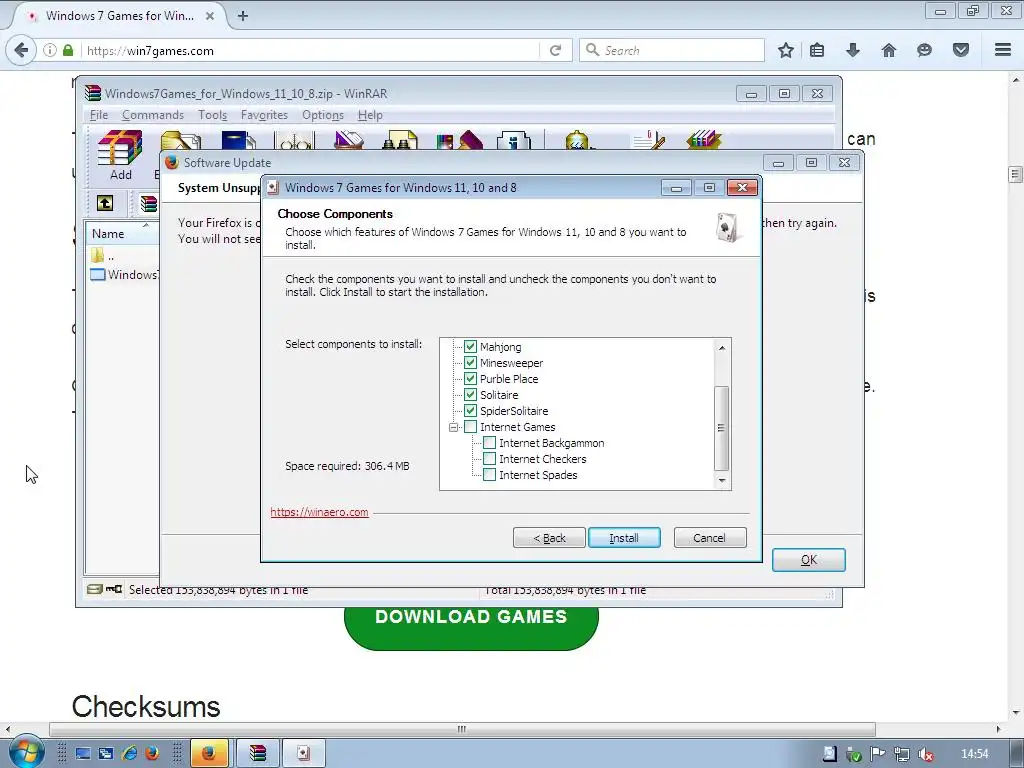Open WinRAR Commands menu
Screen dimensions: 1024x768
(153, 115)
